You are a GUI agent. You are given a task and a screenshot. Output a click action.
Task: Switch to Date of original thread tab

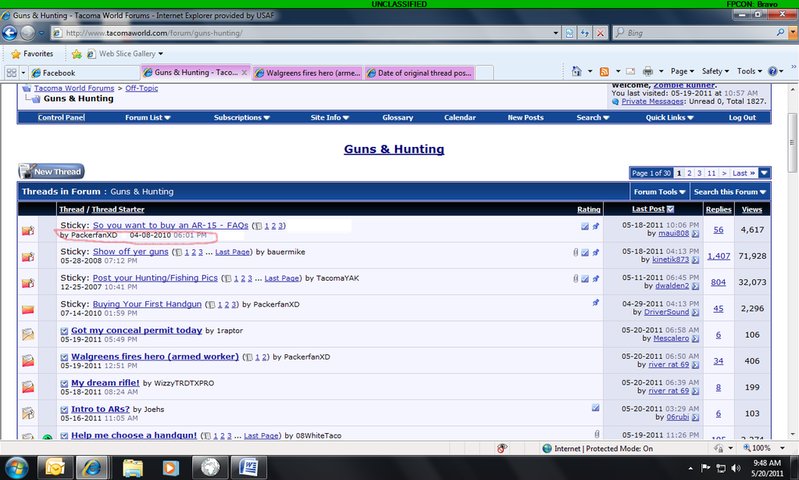[x=419, y=73]
